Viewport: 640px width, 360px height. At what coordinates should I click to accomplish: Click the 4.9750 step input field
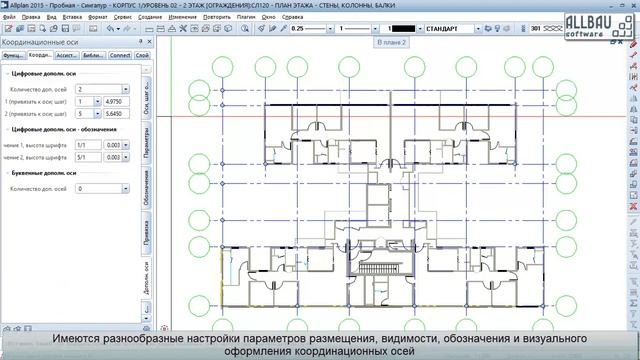point(117,101)
